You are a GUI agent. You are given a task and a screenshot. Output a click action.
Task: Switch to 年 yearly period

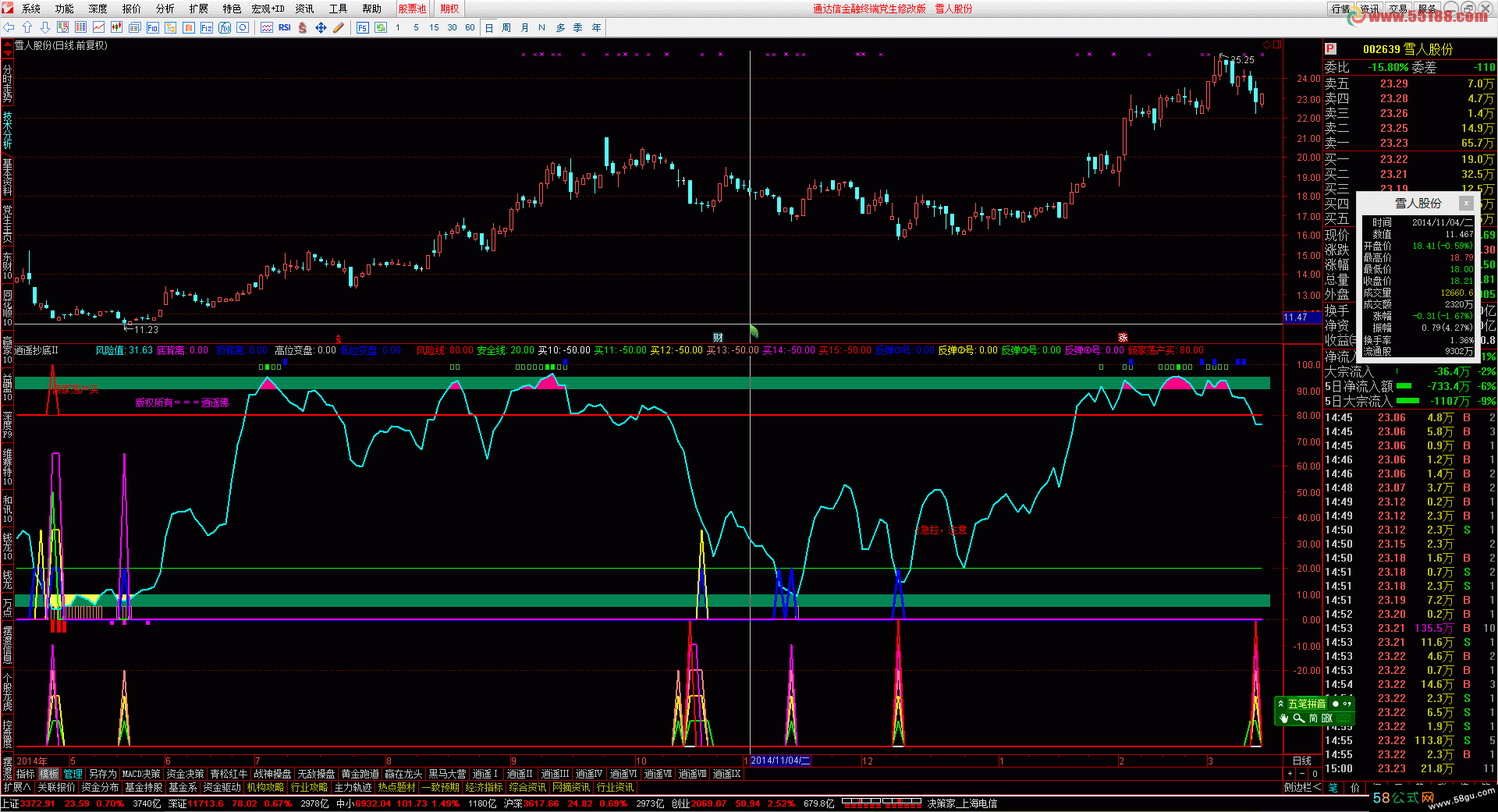596,27
